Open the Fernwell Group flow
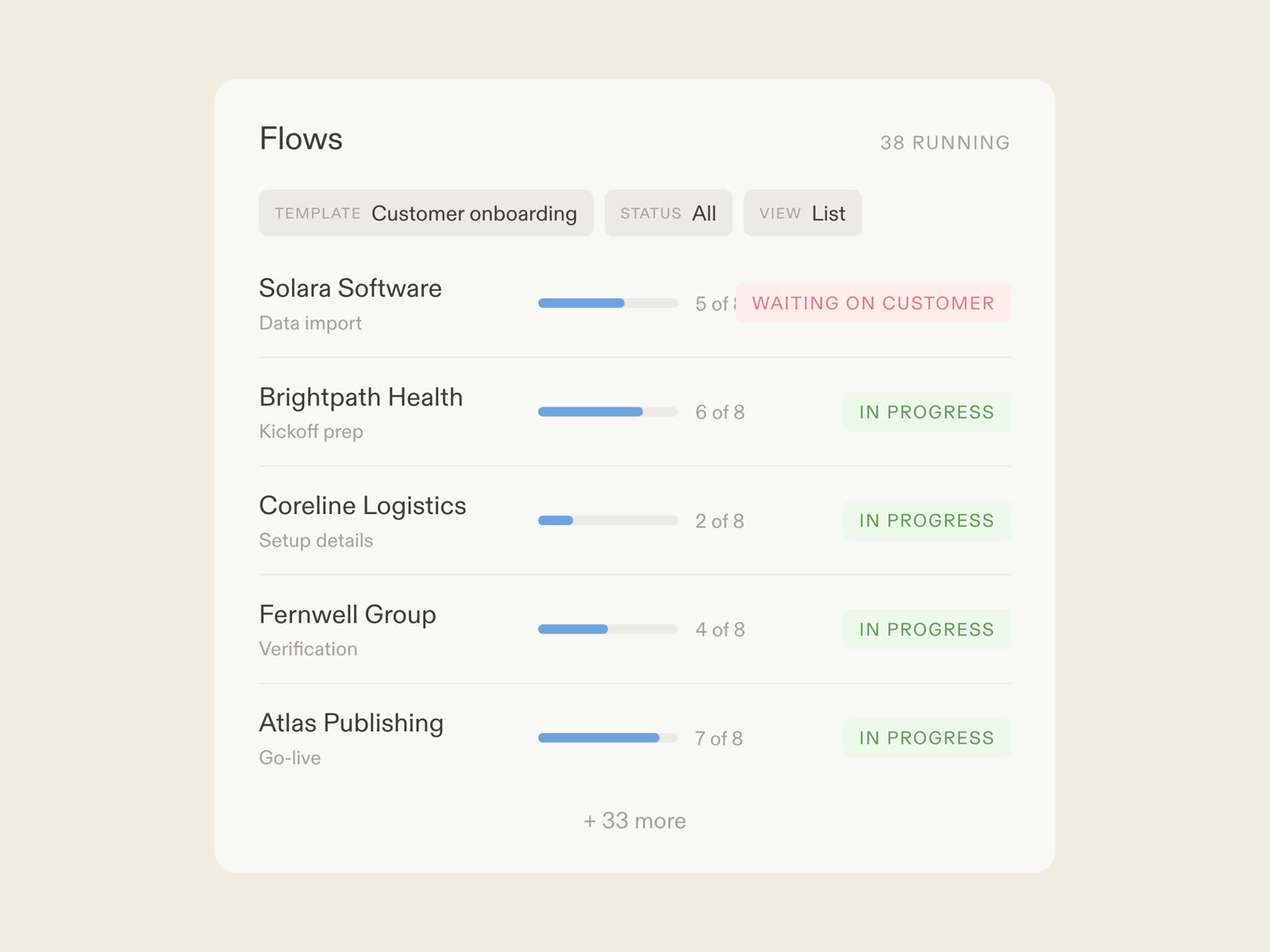Viewport: 1270px width, 952px height. click(x=635, y=629)
